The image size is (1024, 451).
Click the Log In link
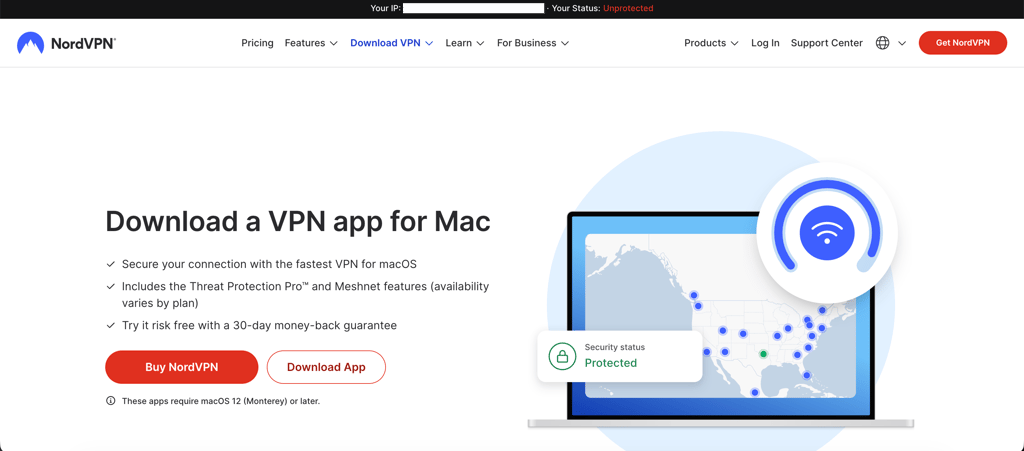click(765, 43)
